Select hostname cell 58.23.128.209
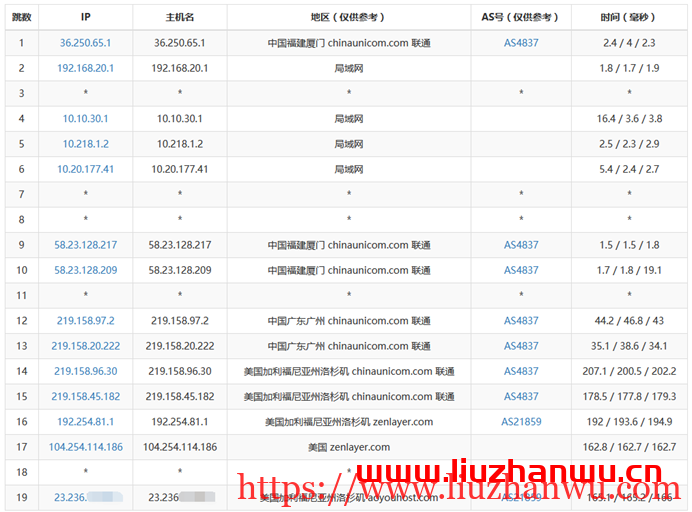This screenshot has width=692, height=512. 180,270
